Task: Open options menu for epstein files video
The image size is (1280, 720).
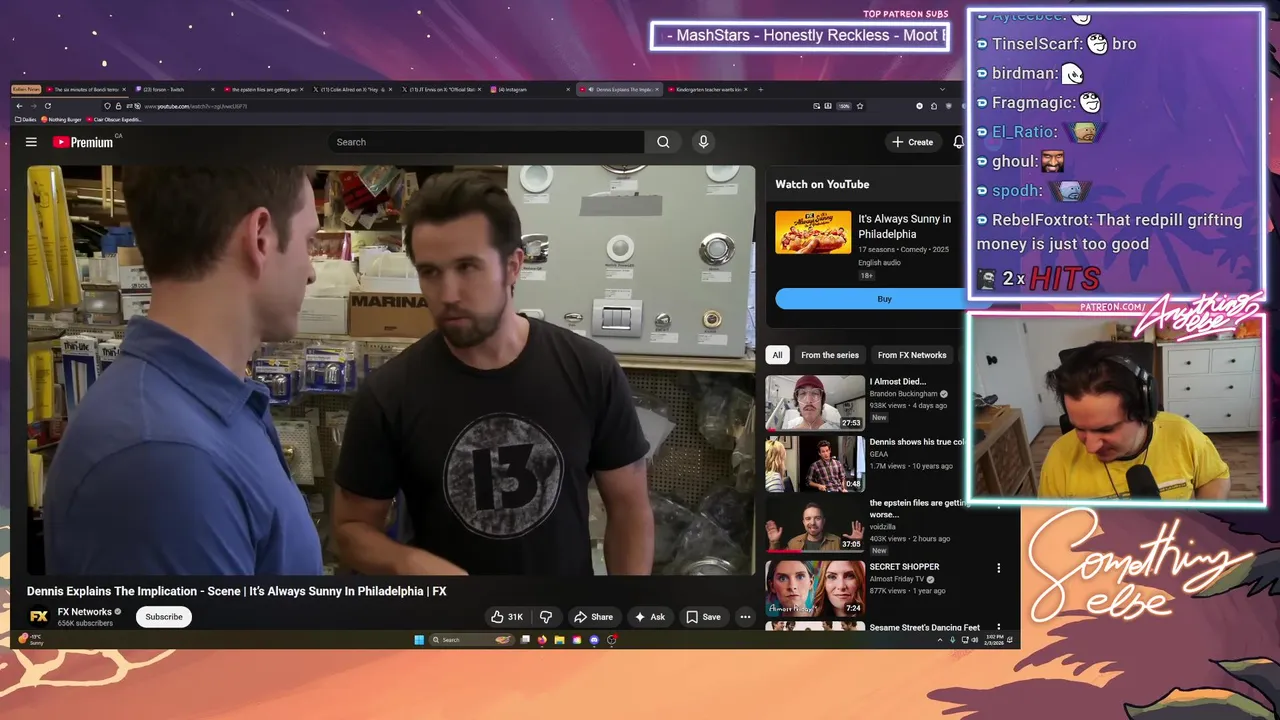Action: pos(998,506)
